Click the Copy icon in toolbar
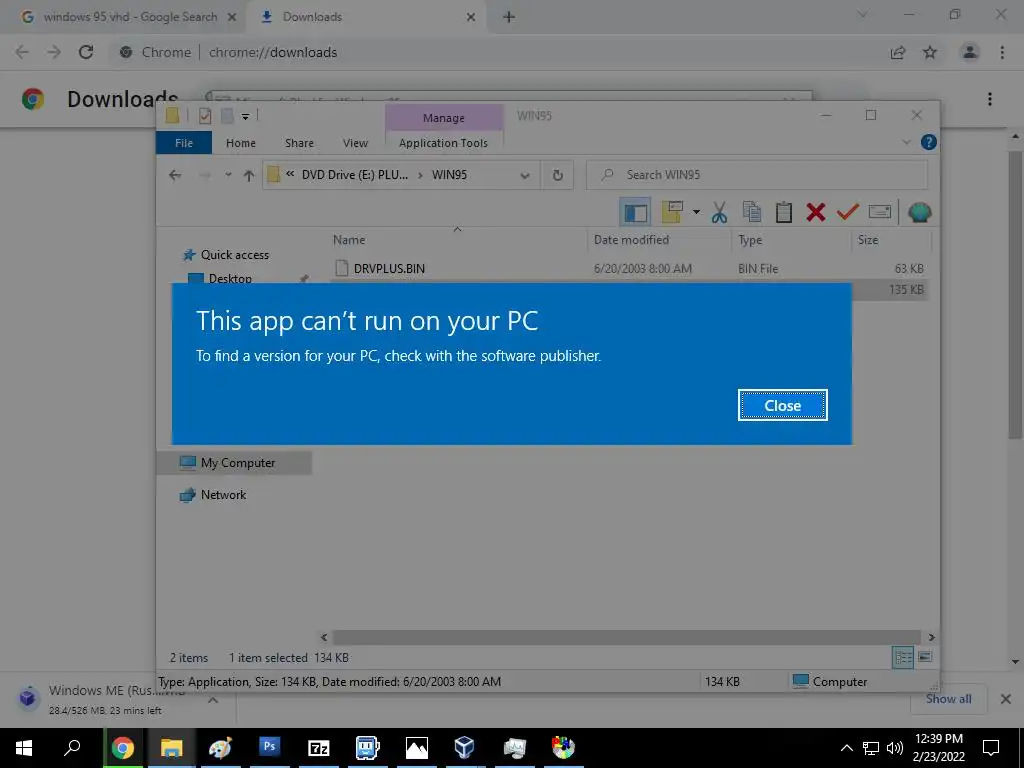The height and width of the screenshot is (768, 1024). (752, 212)
